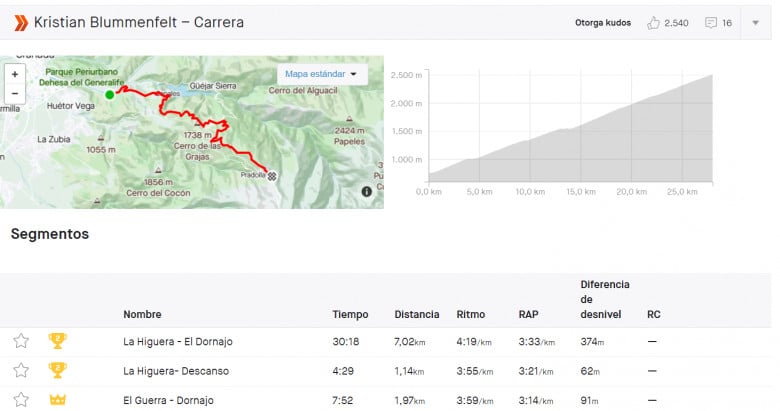Click the Strava chevron logo icon
The height and width of the screenshot is (411, 780).
[x=21, y=22]
